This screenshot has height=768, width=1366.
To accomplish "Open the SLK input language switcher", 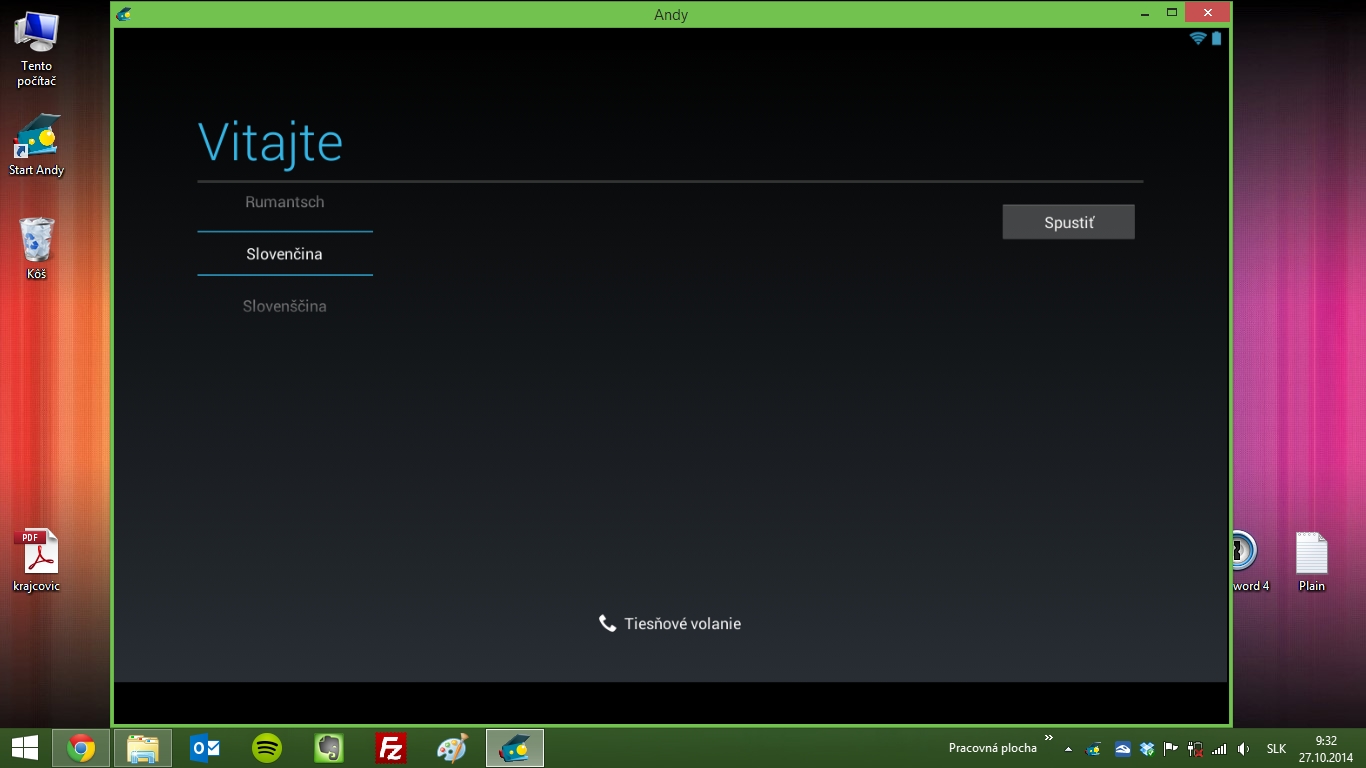I will click(1276, 749).
